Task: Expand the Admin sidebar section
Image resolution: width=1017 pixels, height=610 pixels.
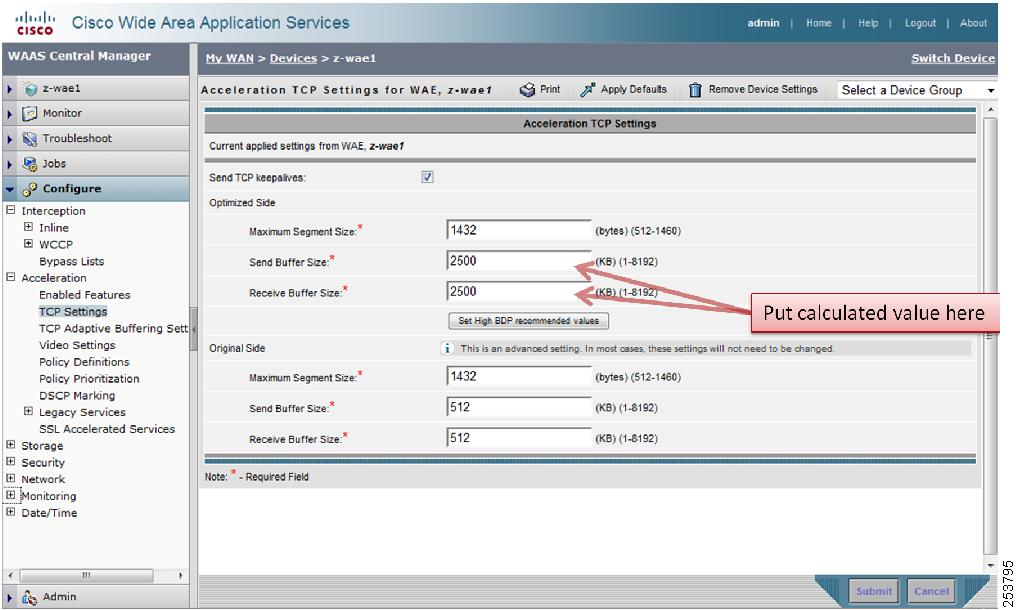Action: (x=10, y=597)
